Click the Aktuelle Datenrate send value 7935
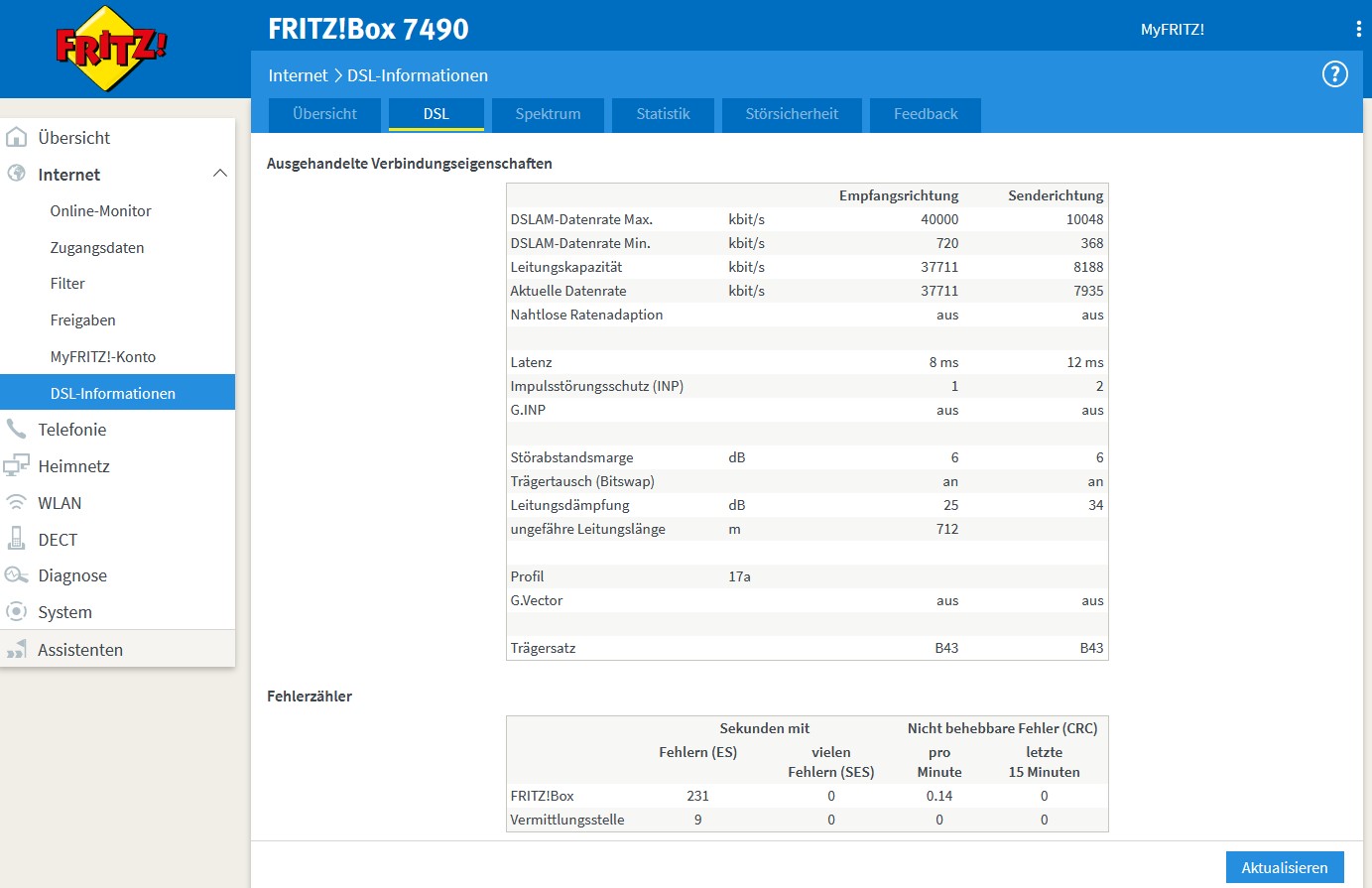 point(1088,291)
